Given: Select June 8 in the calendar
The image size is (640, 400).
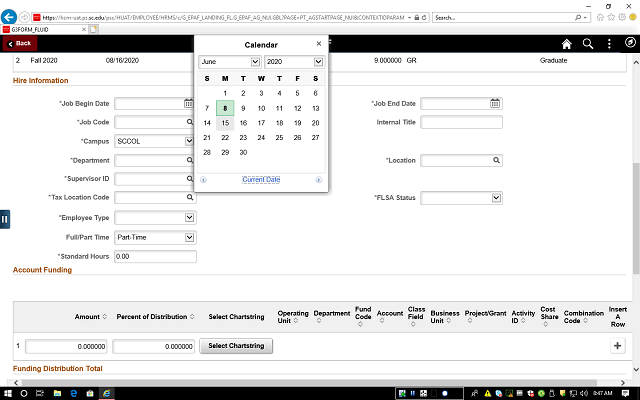Looking at the screenshot, I should click(x=225, y=108).
